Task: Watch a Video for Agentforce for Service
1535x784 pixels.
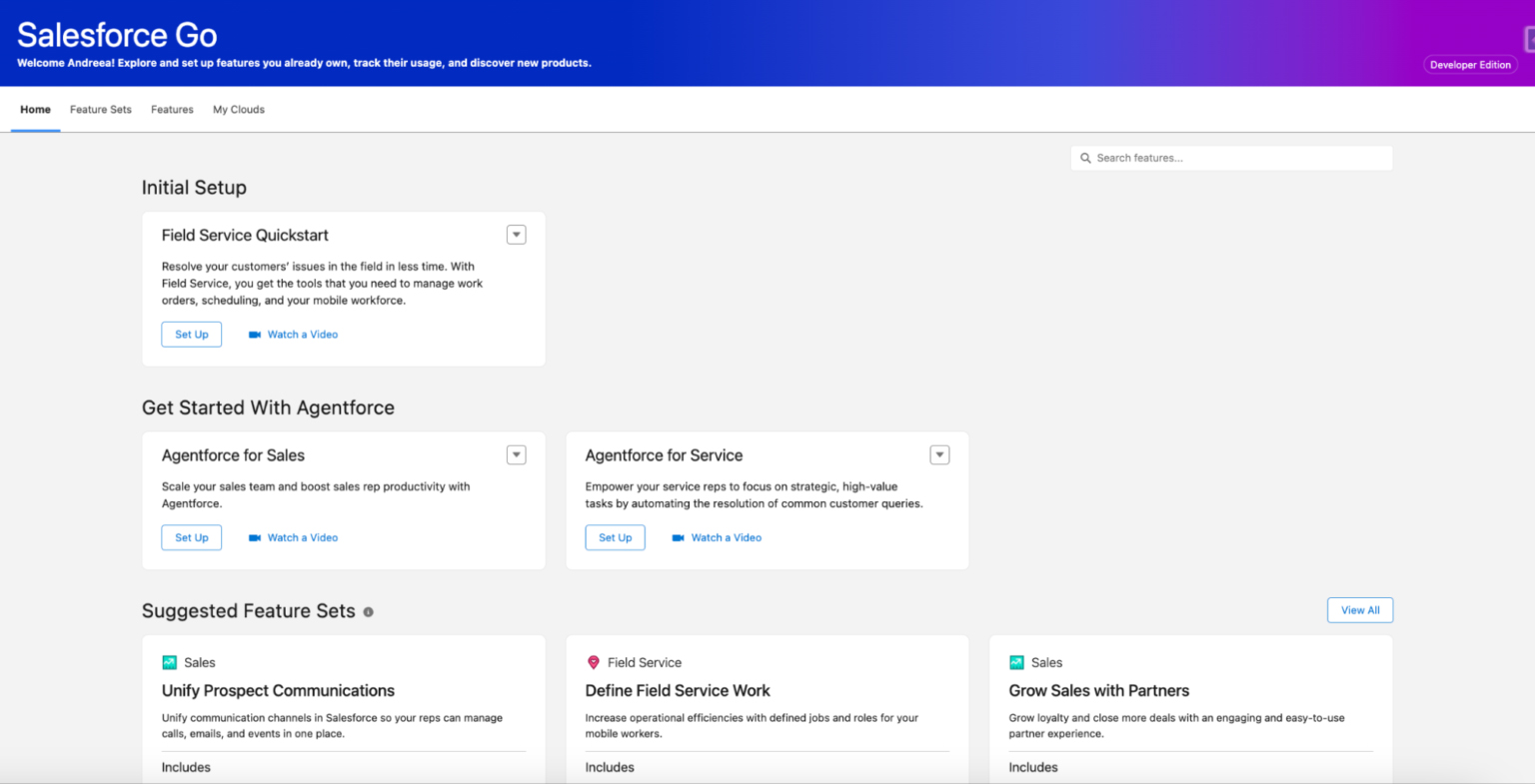Action: point(727,537)
